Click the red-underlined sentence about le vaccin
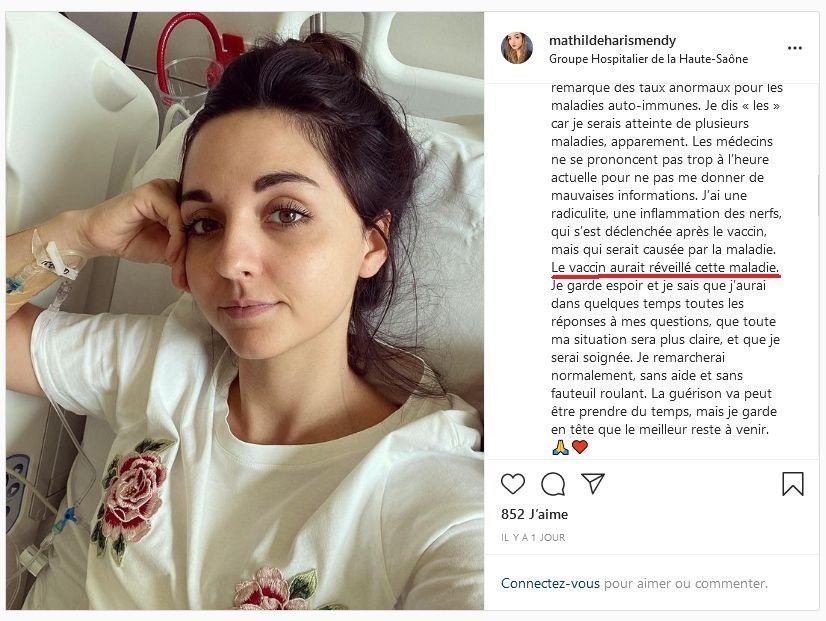Viewport: 826px width, 621px height. click(x=665, y=268)
